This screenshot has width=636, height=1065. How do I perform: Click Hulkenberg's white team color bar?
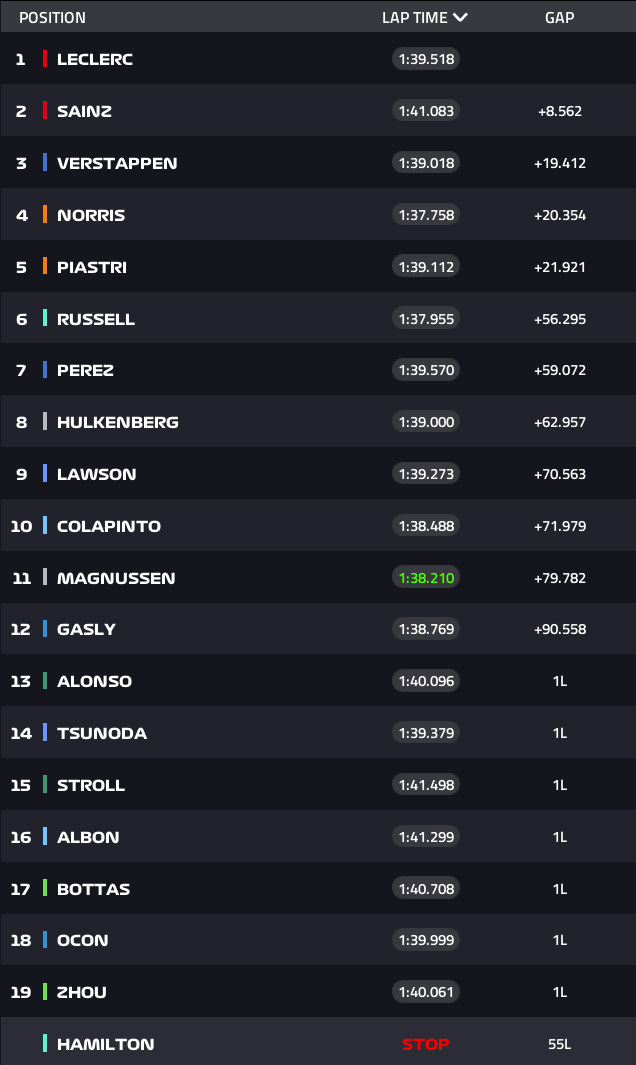[x=45, y=421]
